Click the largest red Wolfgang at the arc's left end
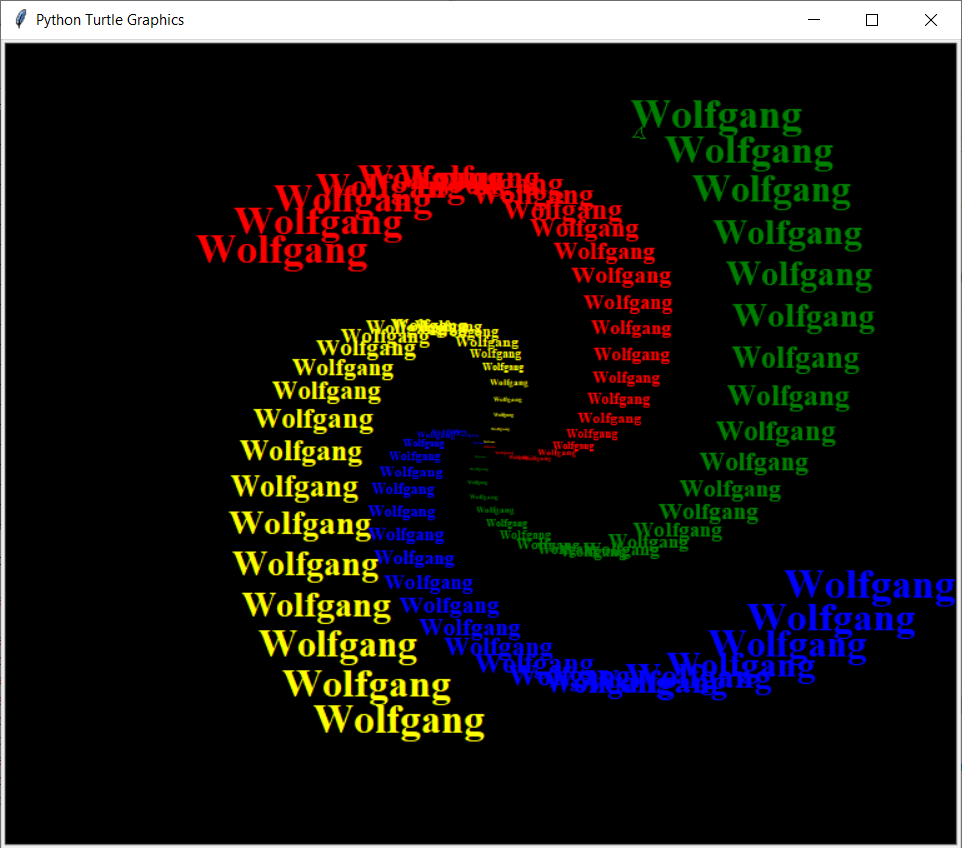The width and height of the screenshot is (962, 848). point(283,250)
